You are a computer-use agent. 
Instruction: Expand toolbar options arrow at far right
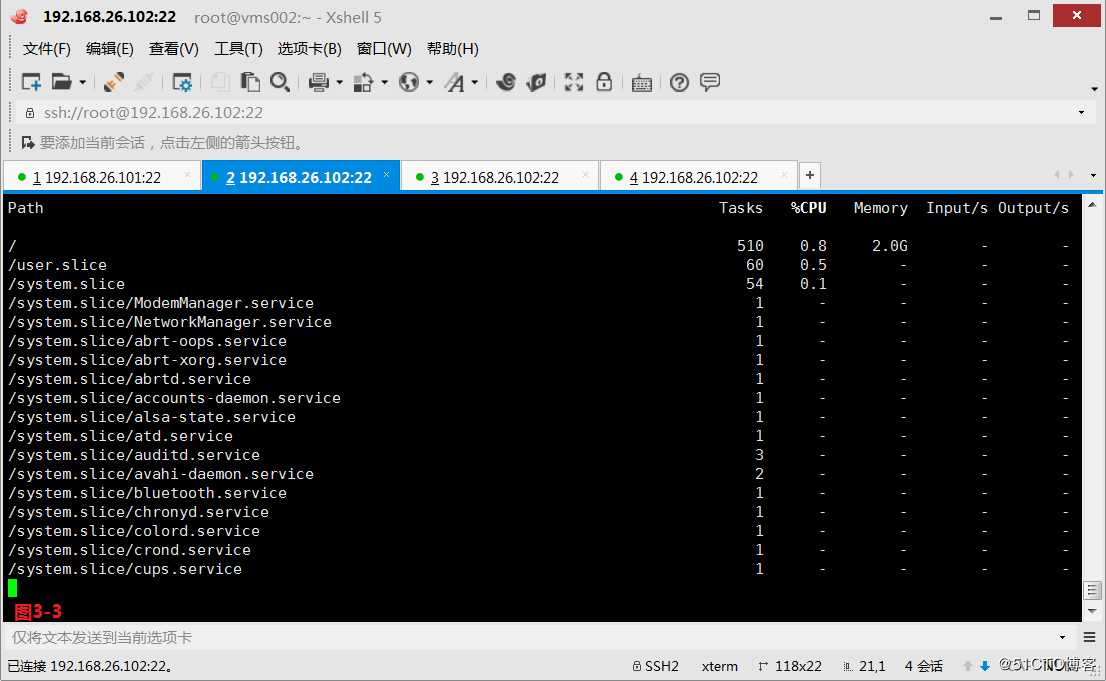point(1094,89)
